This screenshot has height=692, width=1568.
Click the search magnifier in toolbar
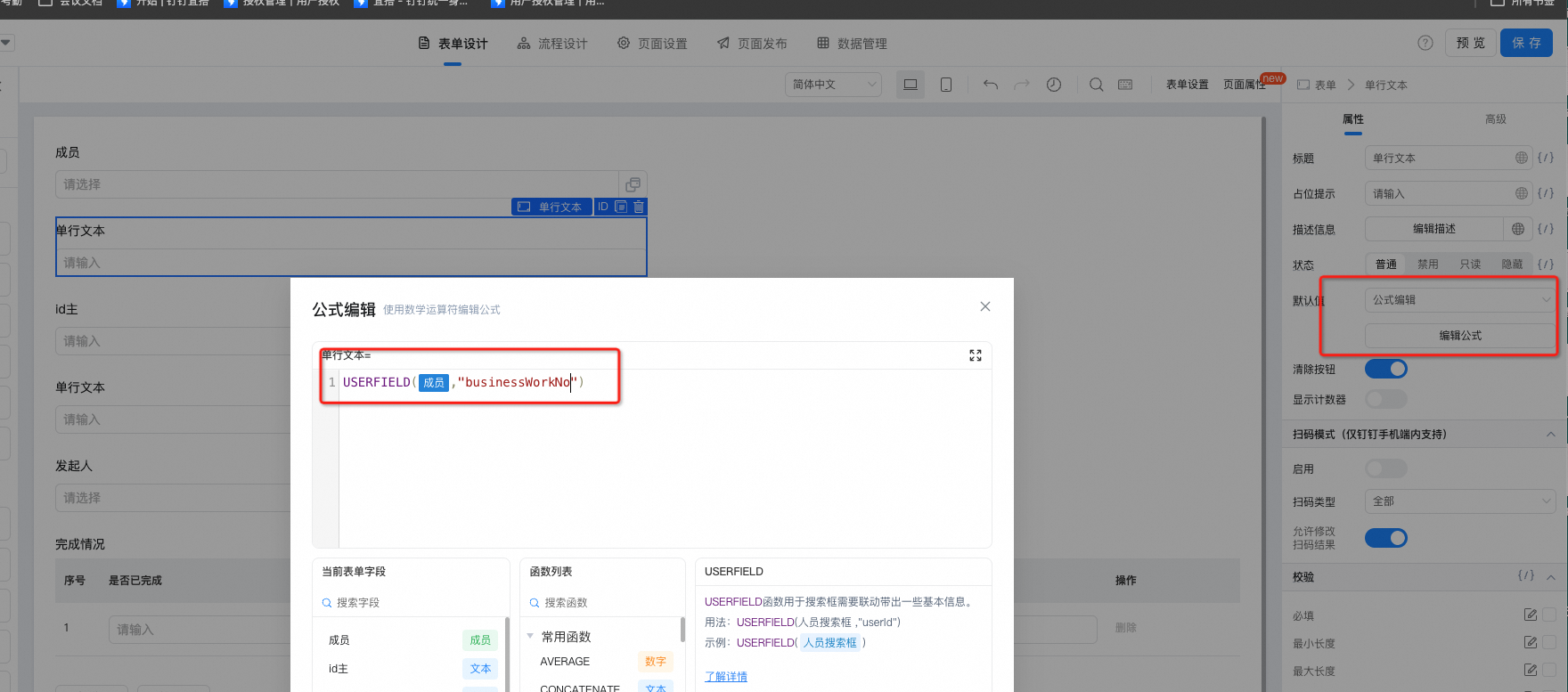coord(1097,85)
